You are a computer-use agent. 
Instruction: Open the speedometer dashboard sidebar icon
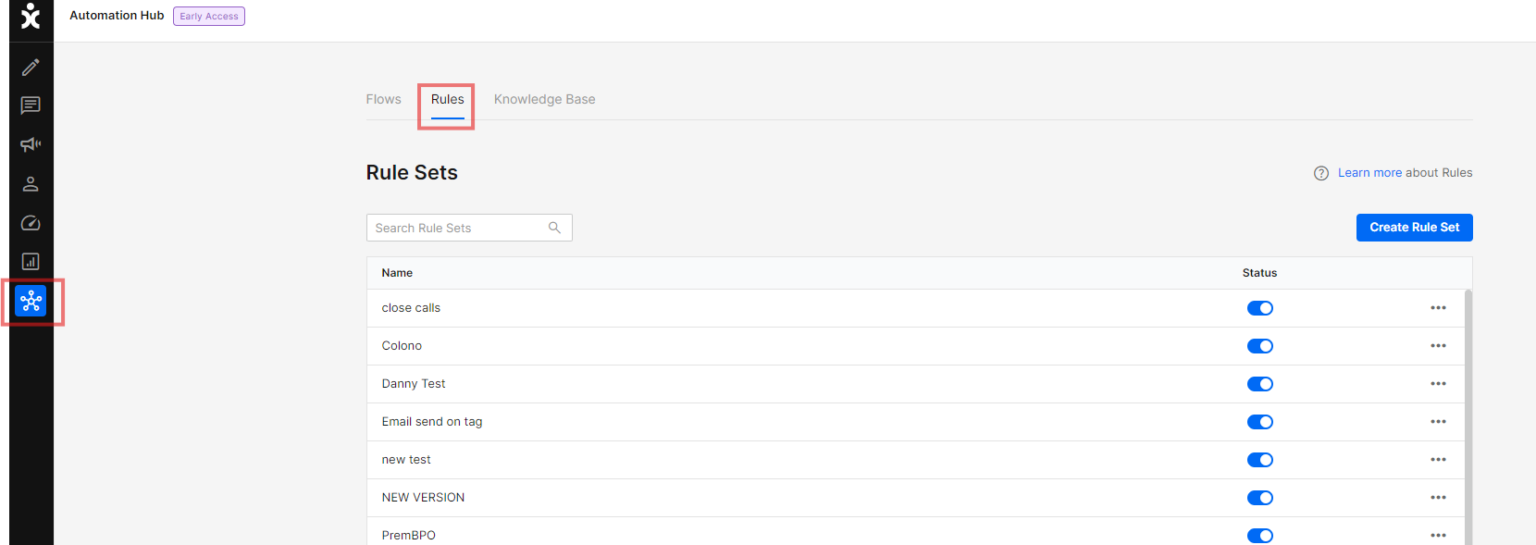coord(31,223)
